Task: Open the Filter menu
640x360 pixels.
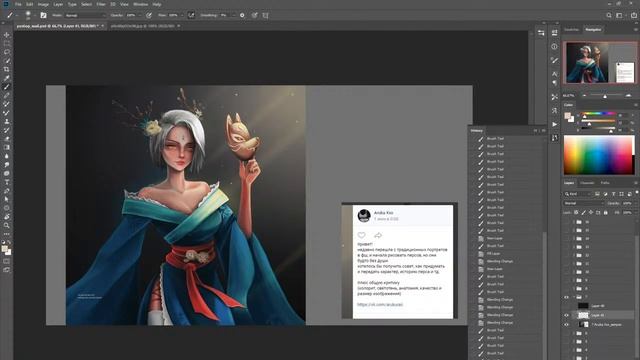Action: tap(101, 4)
